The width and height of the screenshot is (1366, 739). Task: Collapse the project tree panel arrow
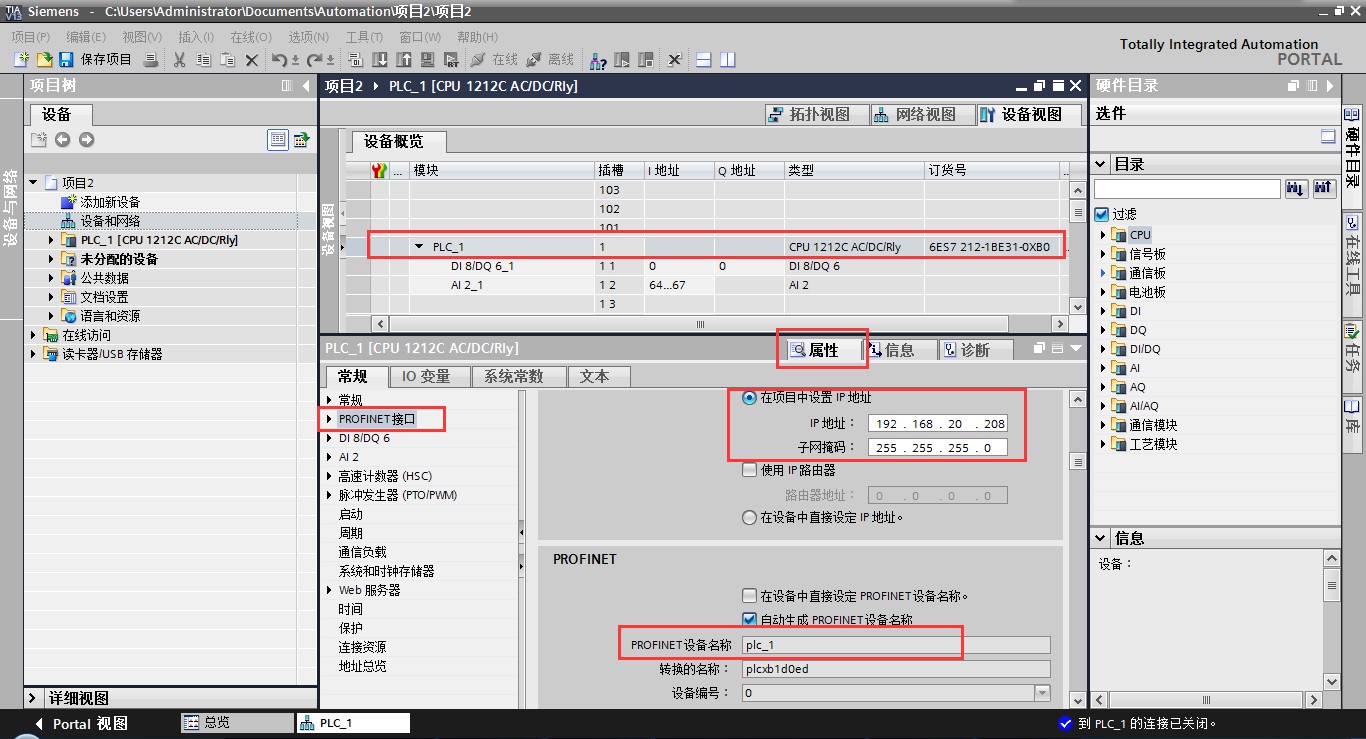coord(306,86)
